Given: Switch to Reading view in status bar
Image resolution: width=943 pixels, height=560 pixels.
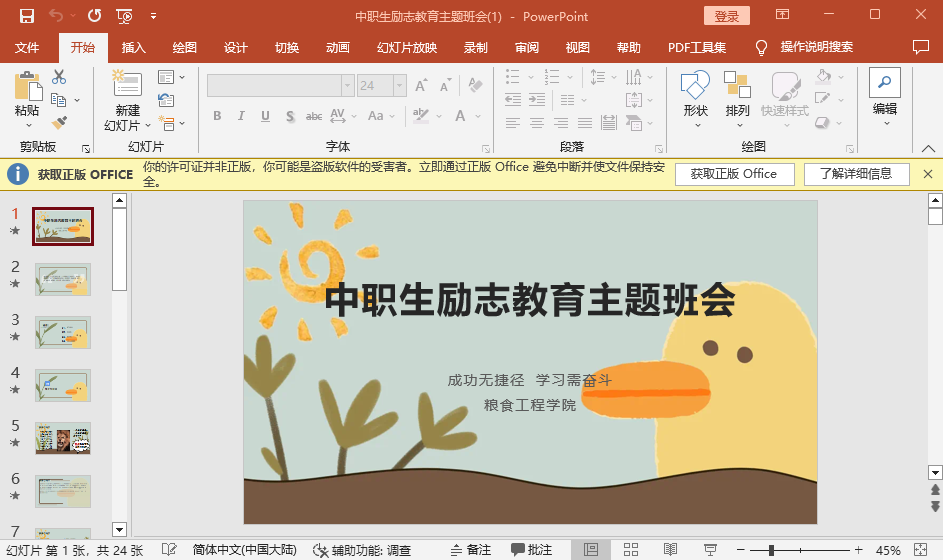Looking at the screenshot, I should pyautogui.click(x=670, y=550).
